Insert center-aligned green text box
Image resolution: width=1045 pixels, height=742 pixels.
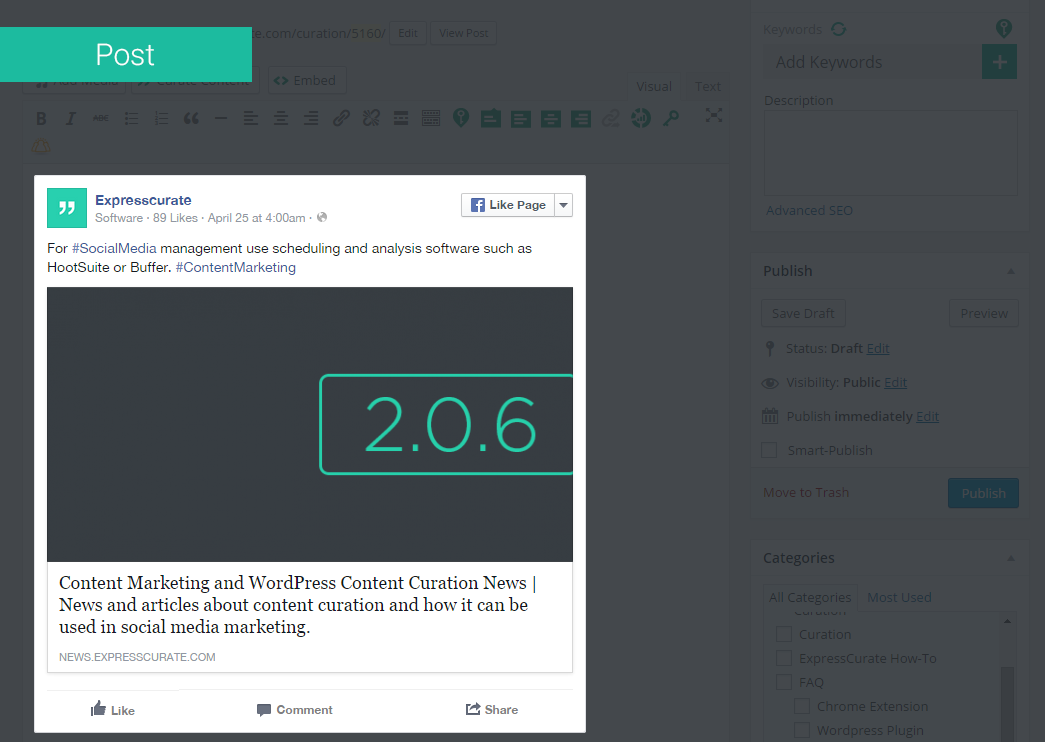point(551,119)
